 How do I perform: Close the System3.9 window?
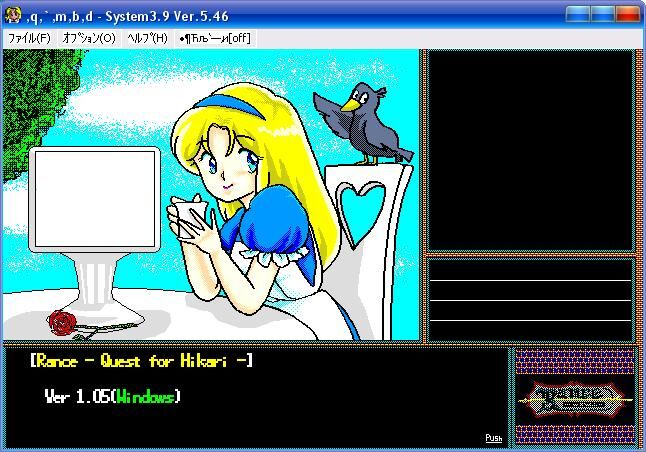[627, 14]
